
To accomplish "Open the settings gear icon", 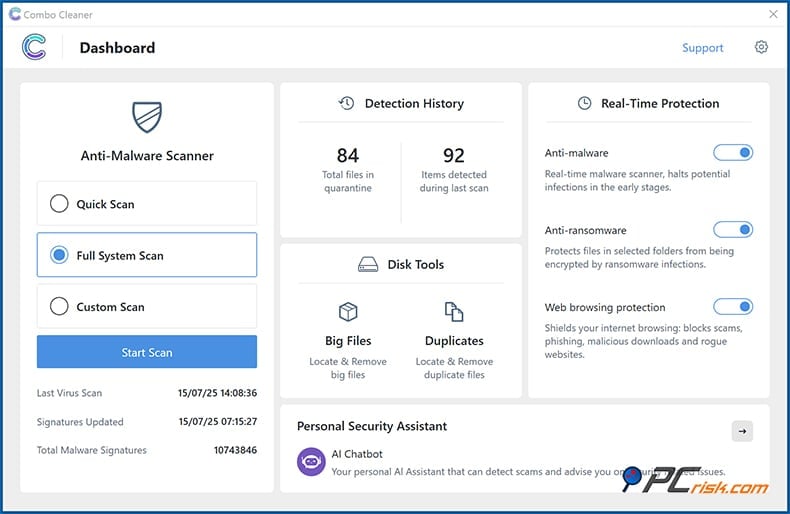I will 761,47.
